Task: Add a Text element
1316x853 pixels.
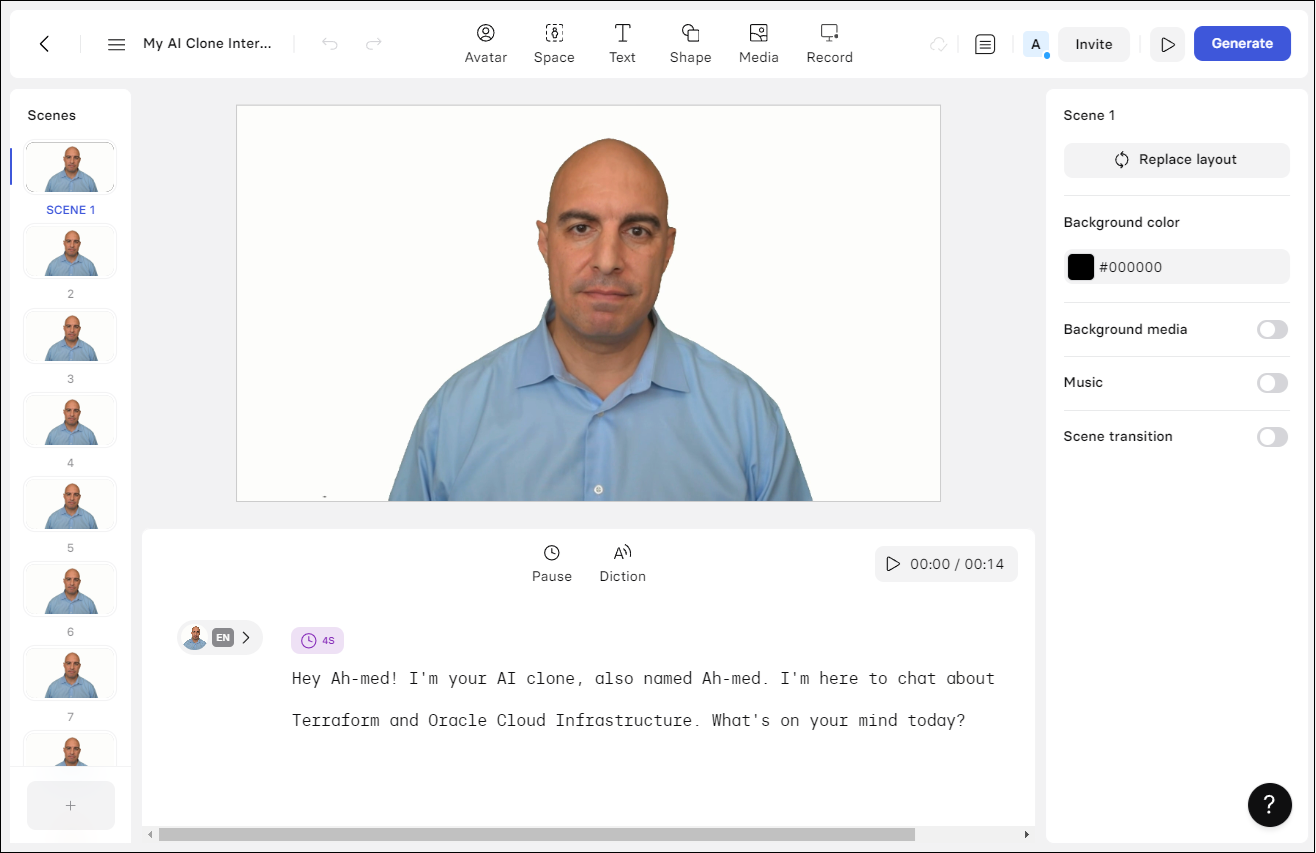Action: pyautogui.click(x=622, y=44)
